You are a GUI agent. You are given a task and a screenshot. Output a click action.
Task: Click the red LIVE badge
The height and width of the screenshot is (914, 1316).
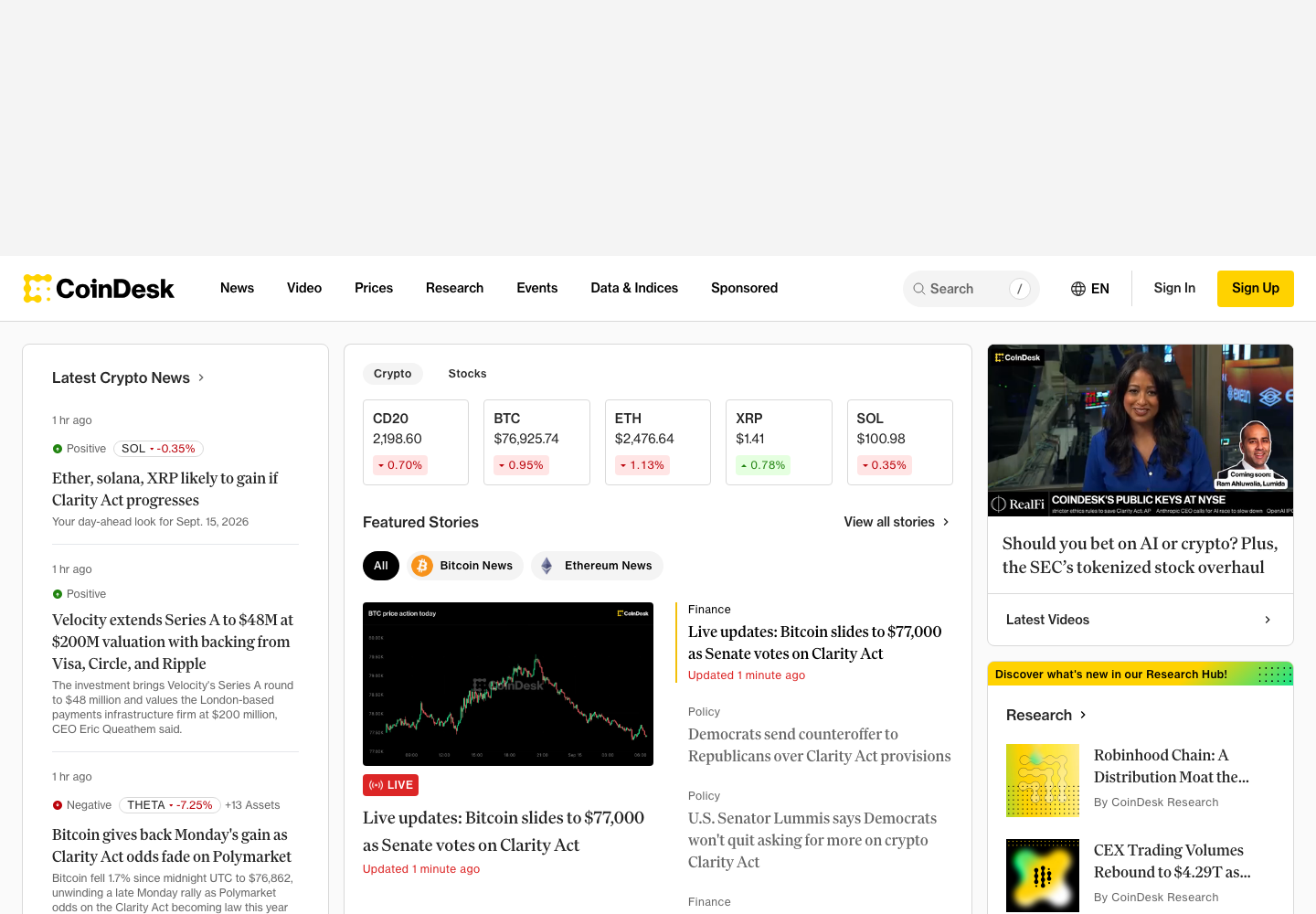pyautogui.click(x=390, y=785)
